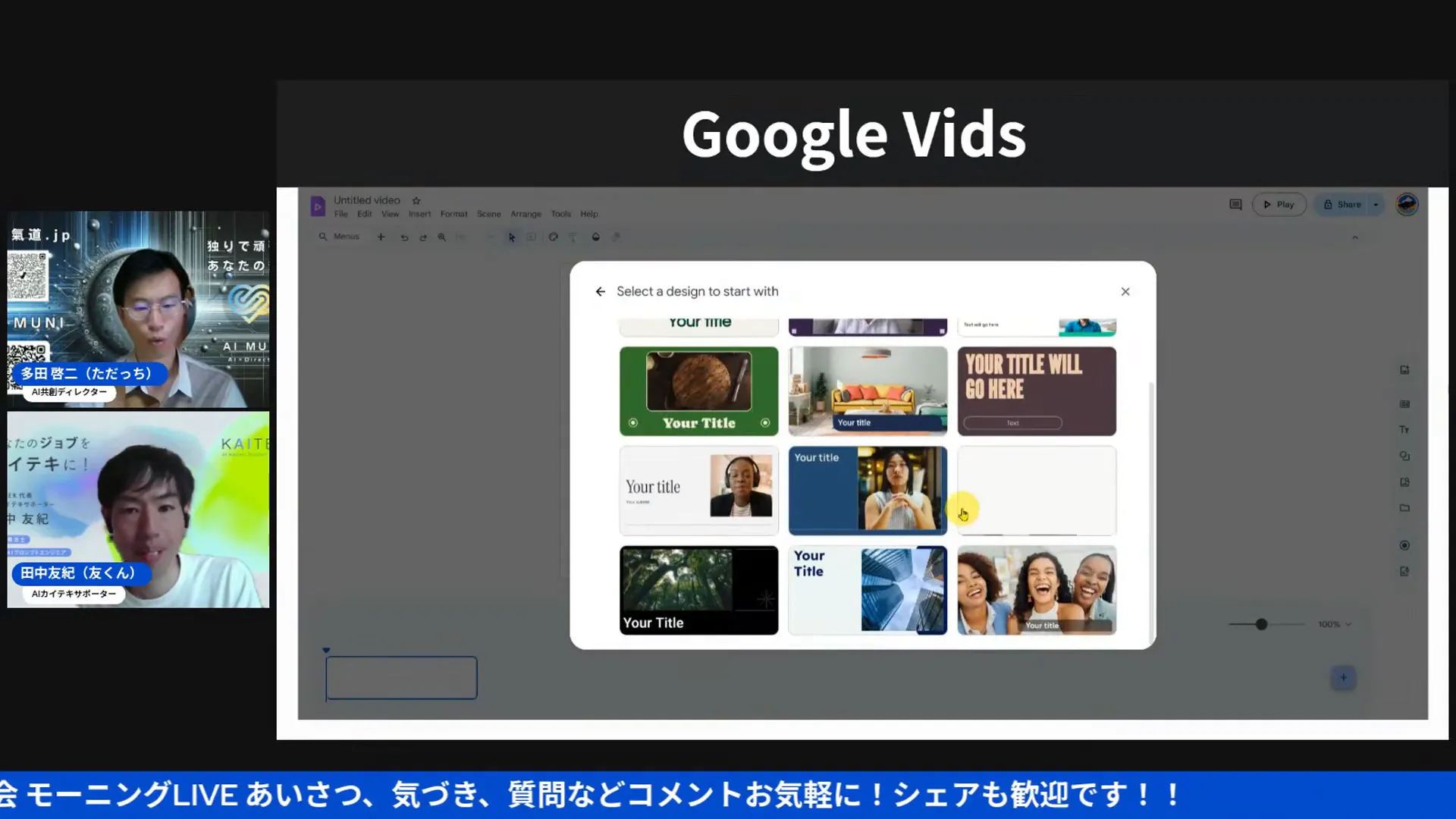Open the Help menu

point(589,214)
